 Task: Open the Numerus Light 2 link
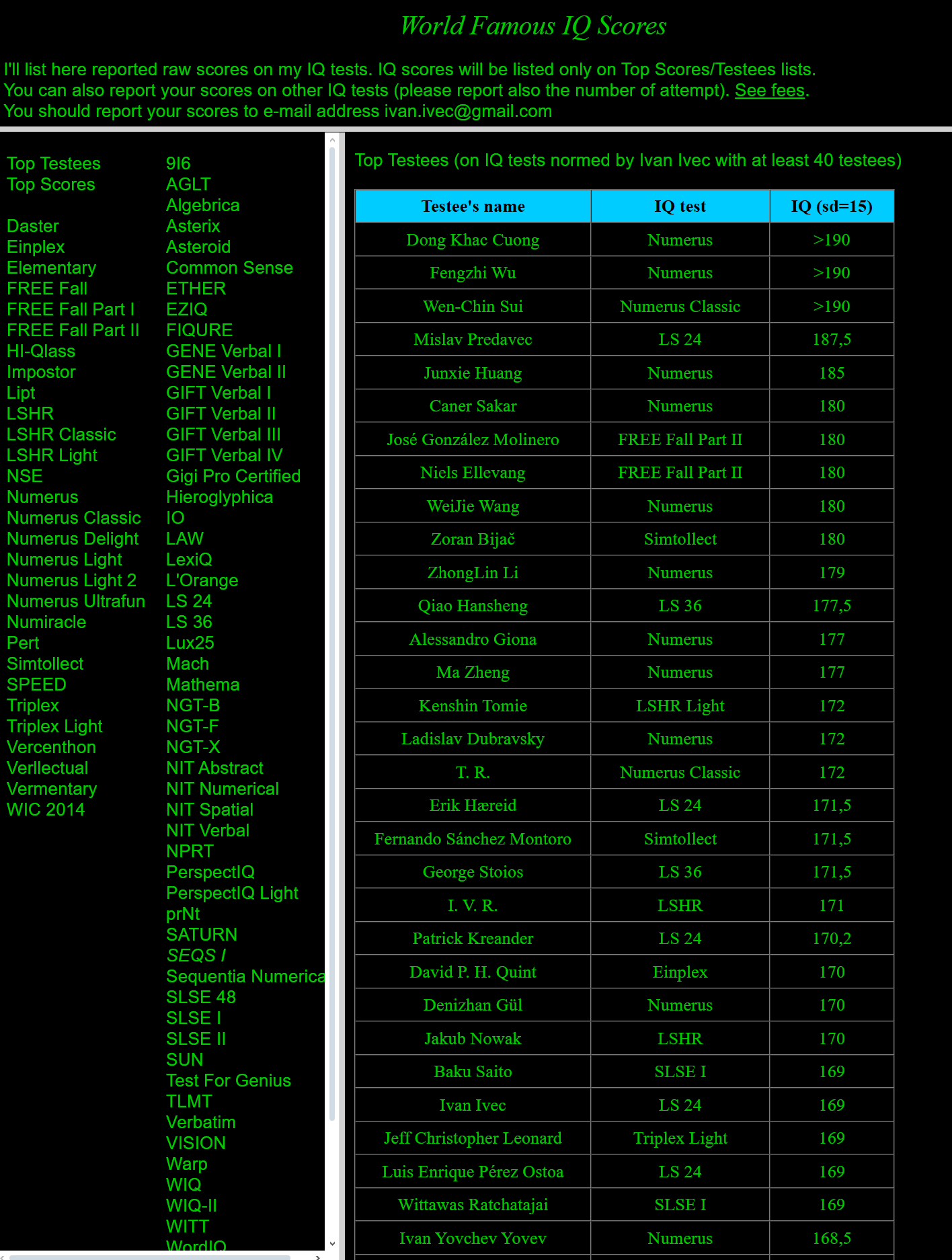coord(71,580)
